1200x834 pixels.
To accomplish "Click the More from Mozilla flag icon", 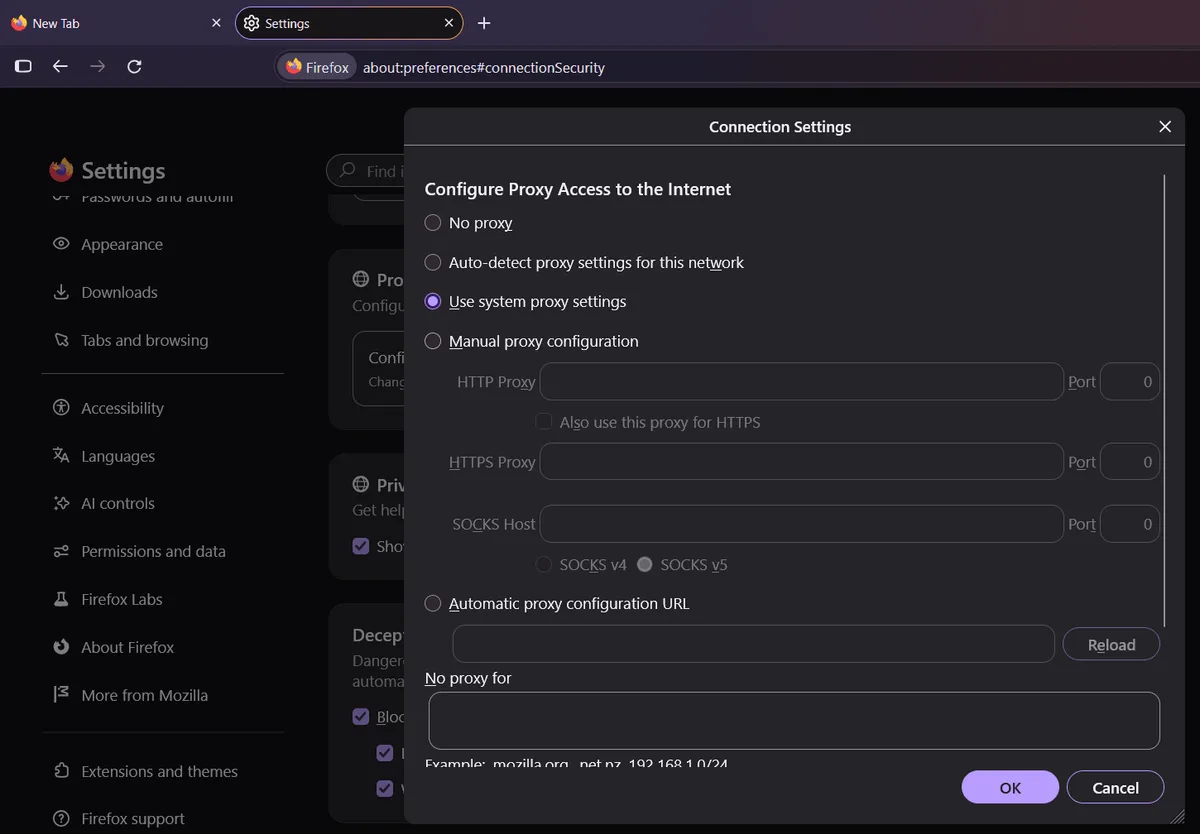I will [x=61, y=695].
